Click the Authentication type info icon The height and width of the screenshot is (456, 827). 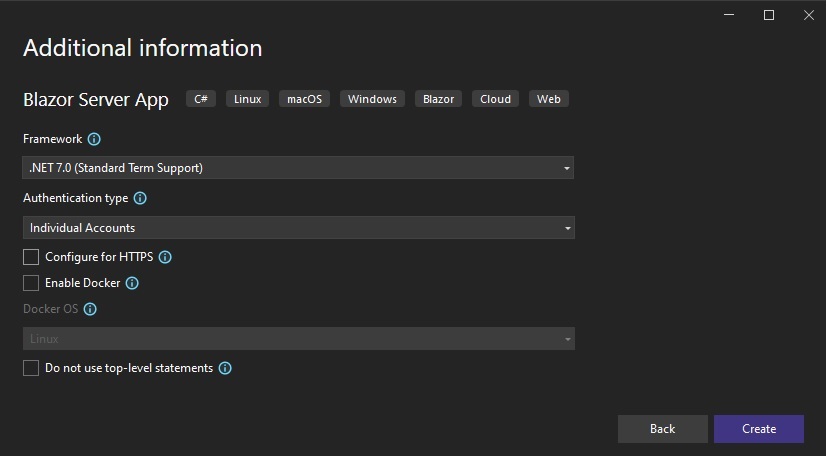point(140,198)
